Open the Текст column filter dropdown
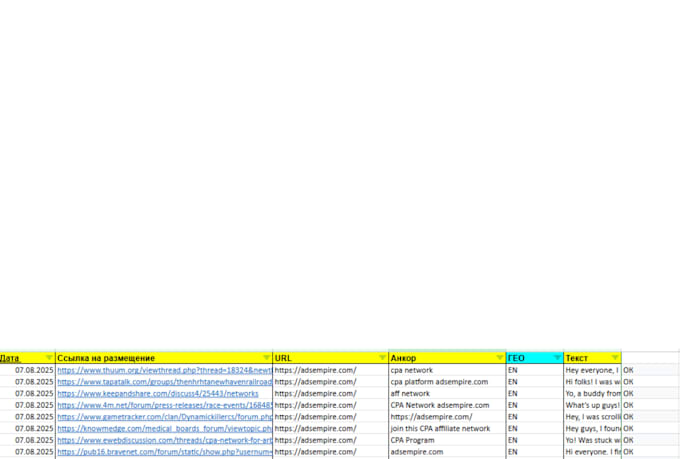The height and width of the screenshot is (459, 680). [x=615, y=357]
